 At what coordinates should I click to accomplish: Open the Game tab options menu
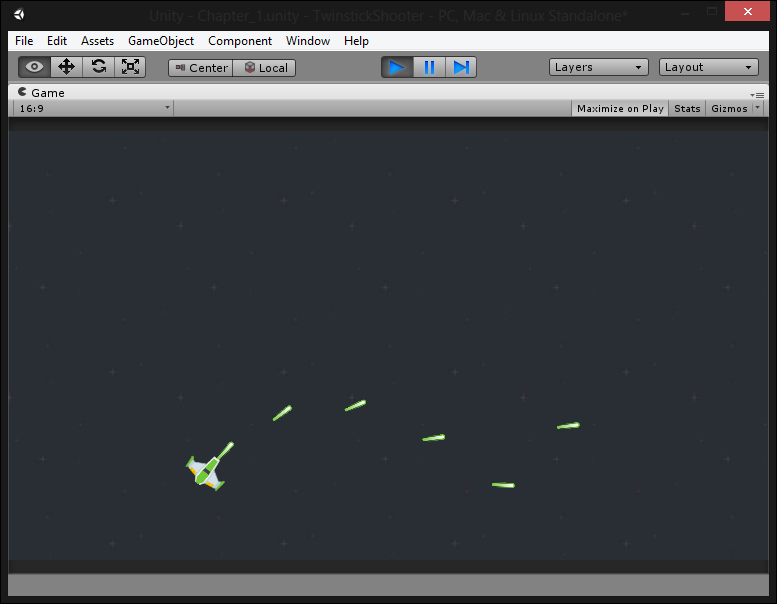click(x=757, y=95)
